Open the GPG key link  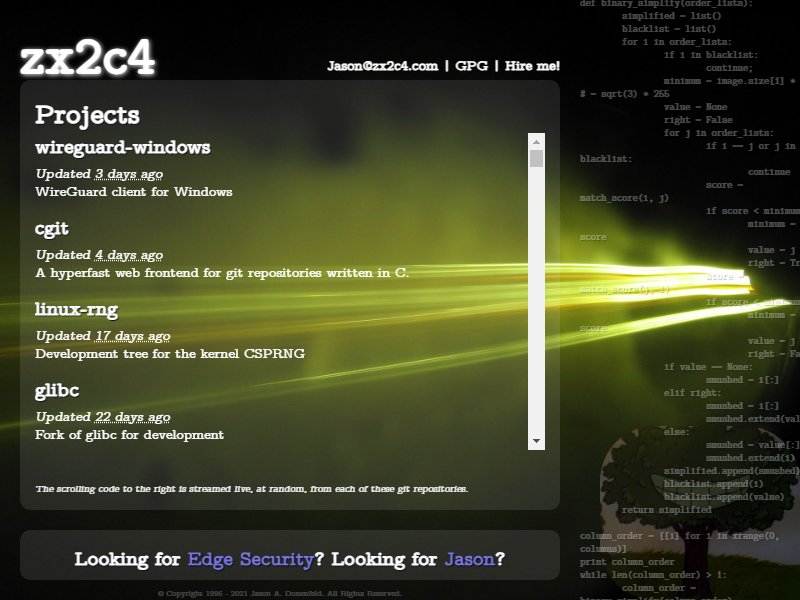coord(471,66)
